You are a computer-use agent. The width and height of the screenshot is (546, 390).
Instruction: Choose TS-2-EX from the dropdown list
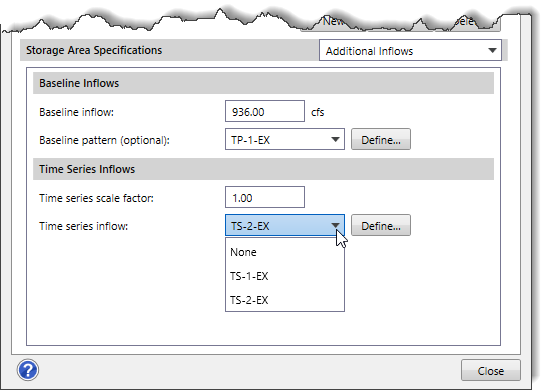284,300
